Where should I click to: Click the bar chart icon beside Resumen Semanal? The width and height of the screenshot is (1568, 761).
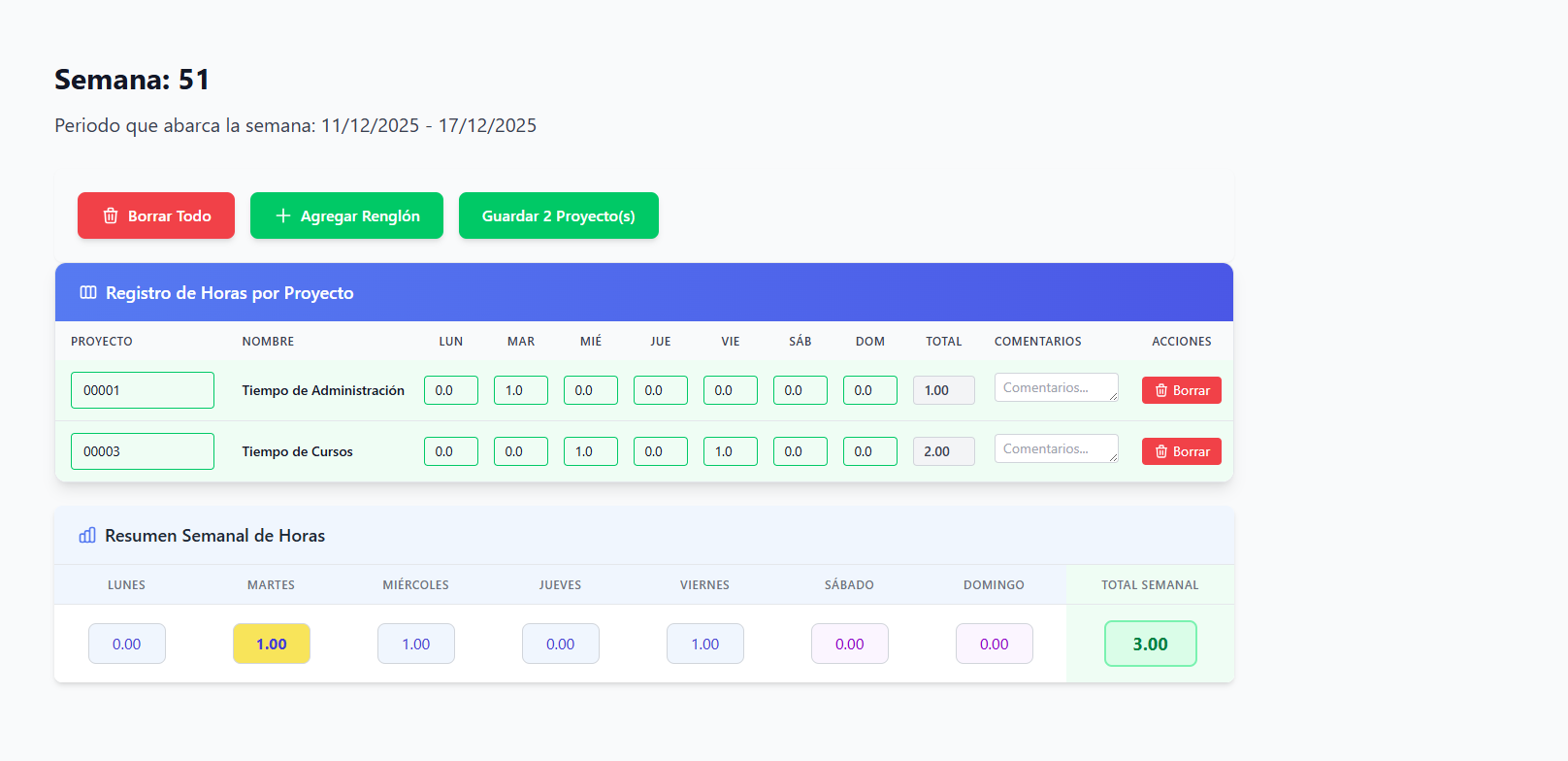87,536
